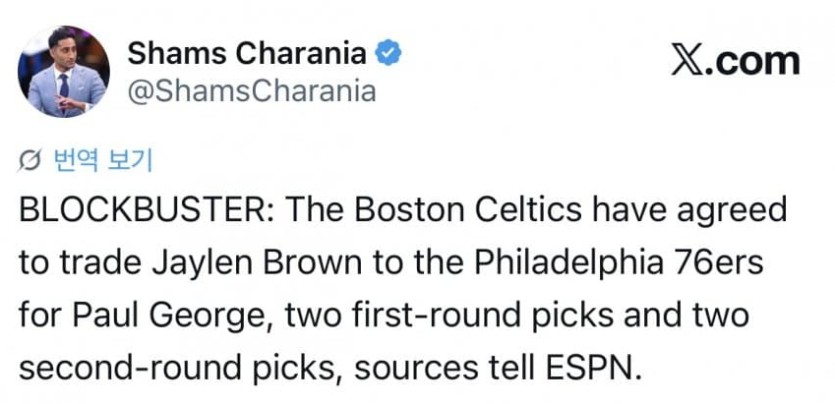This screenshot has height=404, width=835.
Task: Click the .com text of X.com watermark
Action: pyautogui.click(x=755, y=62)
